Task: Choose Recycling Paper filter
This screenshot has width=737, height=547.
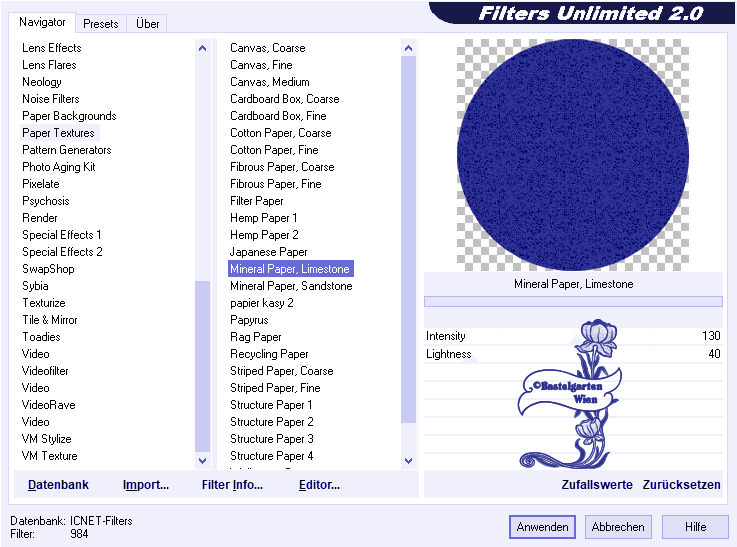Action: click(x=269, y=354)
